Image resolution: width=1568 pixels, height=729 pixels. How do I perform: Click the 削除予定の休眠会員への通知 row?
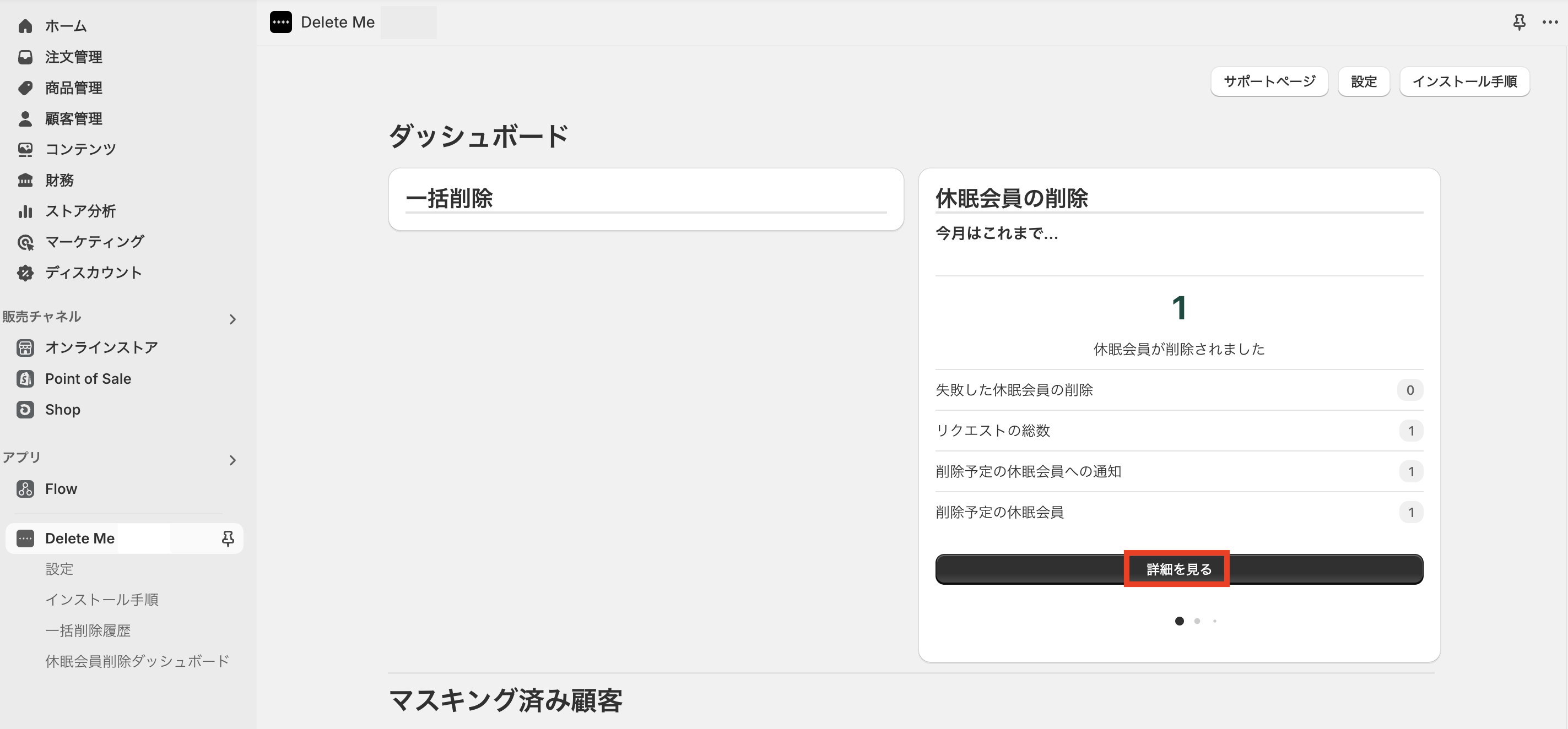(1179, 472)
